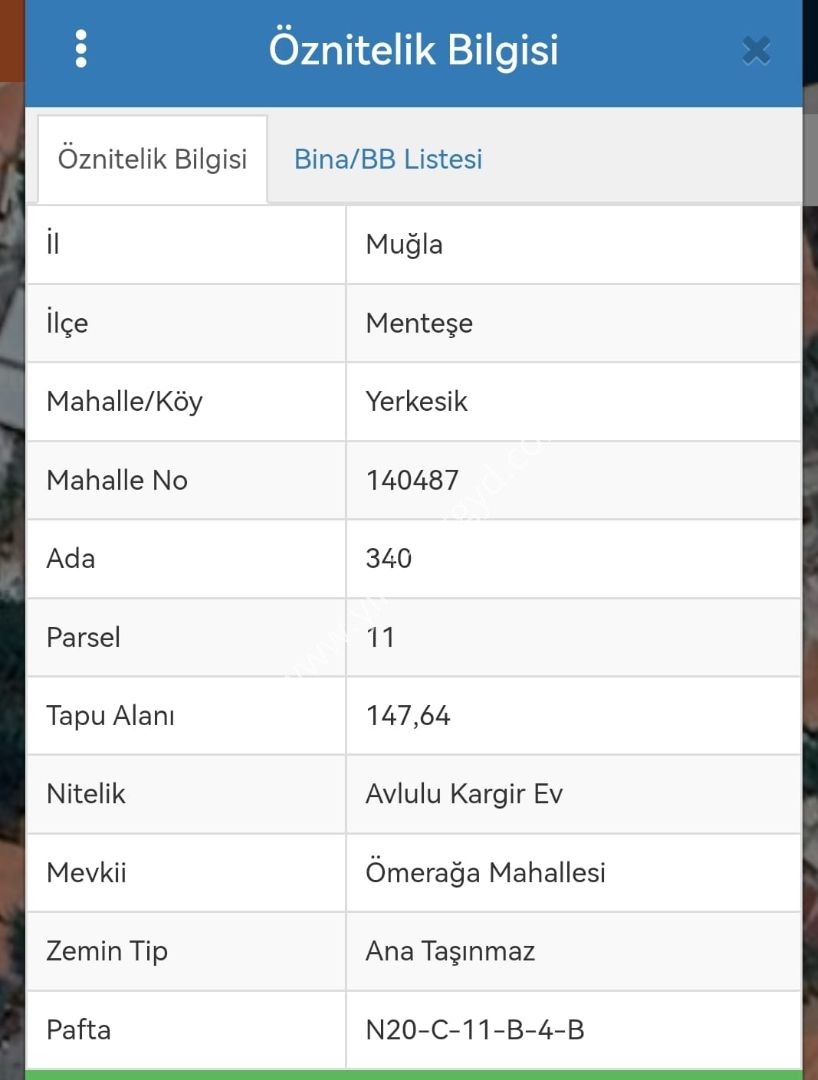The width and height of the screenshot is (818, 1080).
Task: Select Tapu Alanı value 147,64
Action: 408,716
